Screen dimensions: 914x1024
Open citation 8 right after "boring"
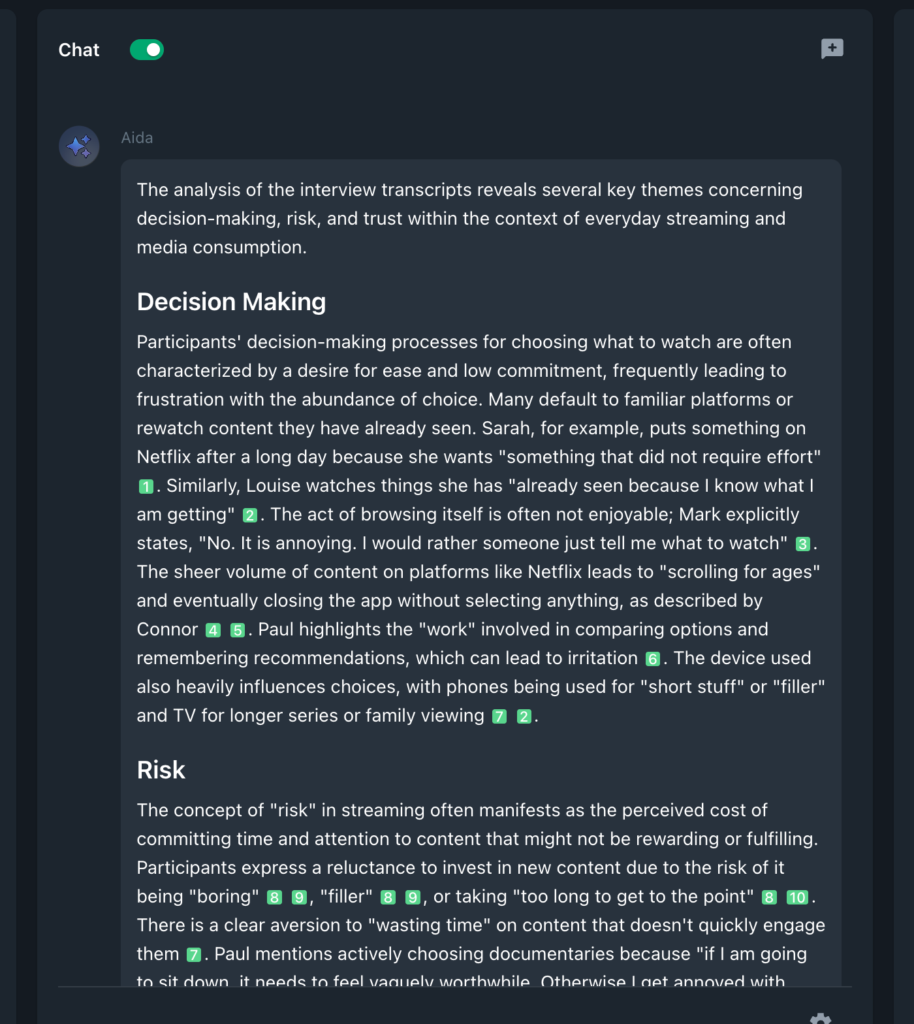[x=275, y=898]
